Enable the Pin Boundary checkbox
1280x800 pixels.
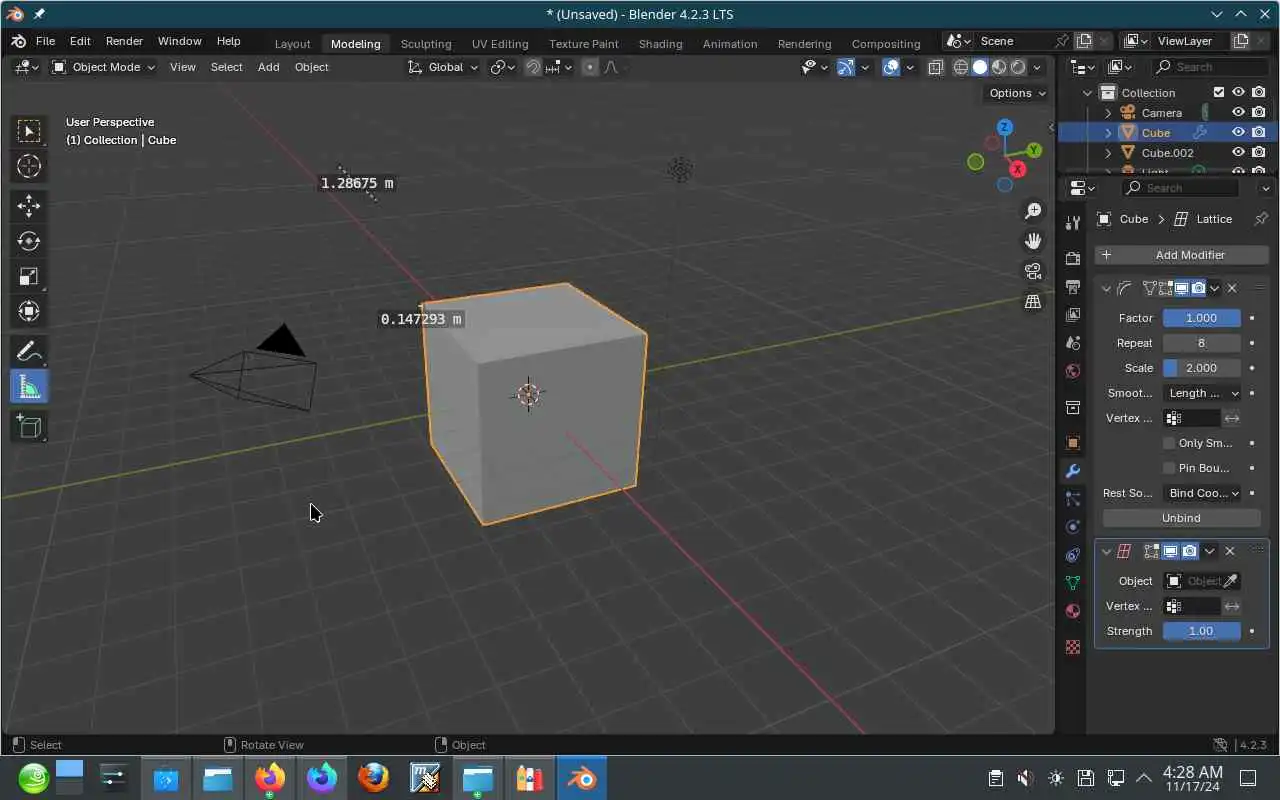click(x=1169, y=468)
